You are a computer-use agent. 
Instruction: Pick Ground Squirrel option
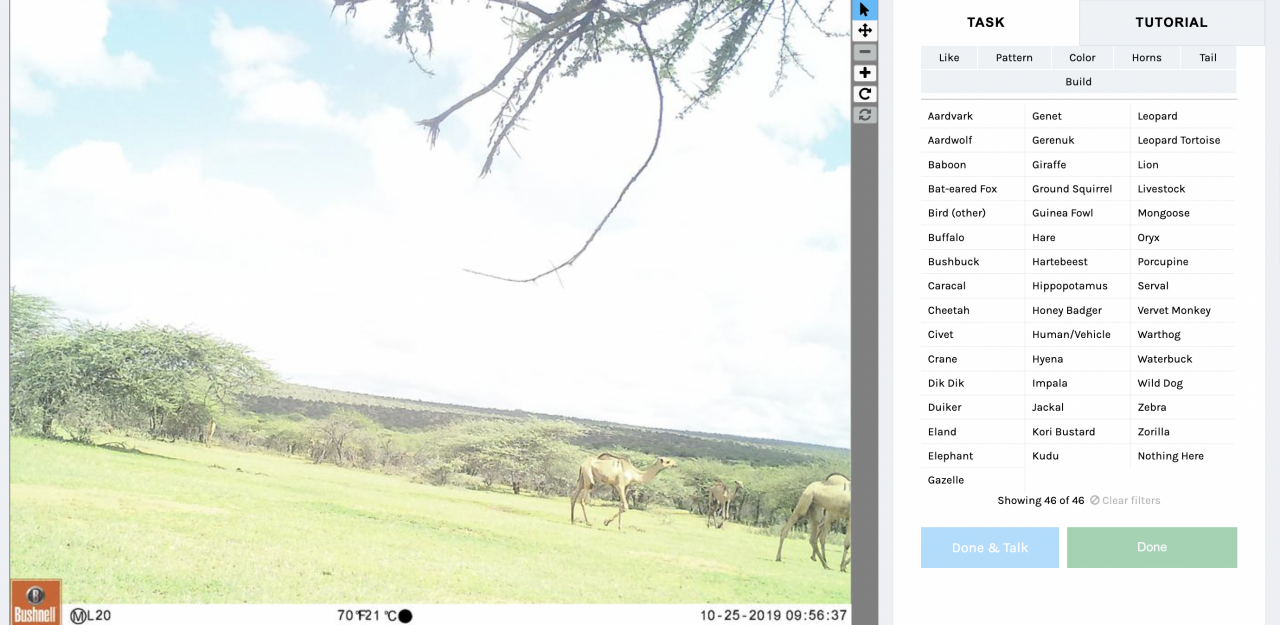pyautogui.click(x=1078, y=189)
